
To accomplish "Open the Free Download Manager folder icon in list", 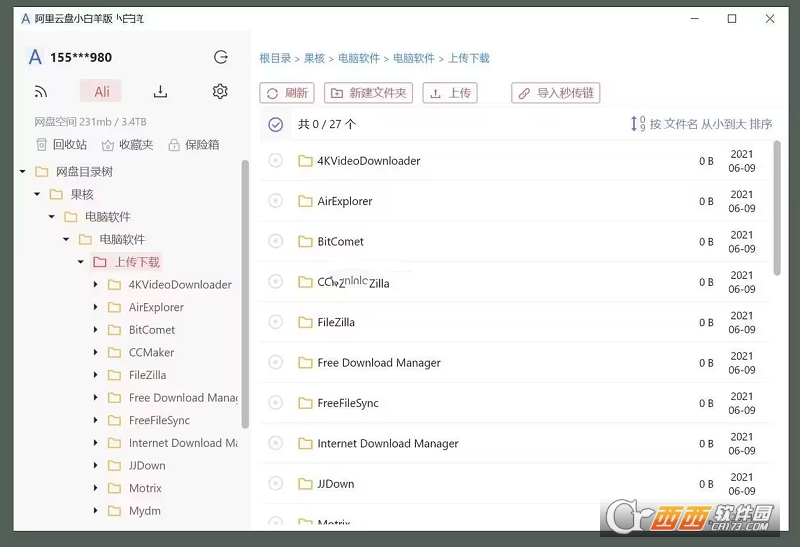I will click(305, 363).
